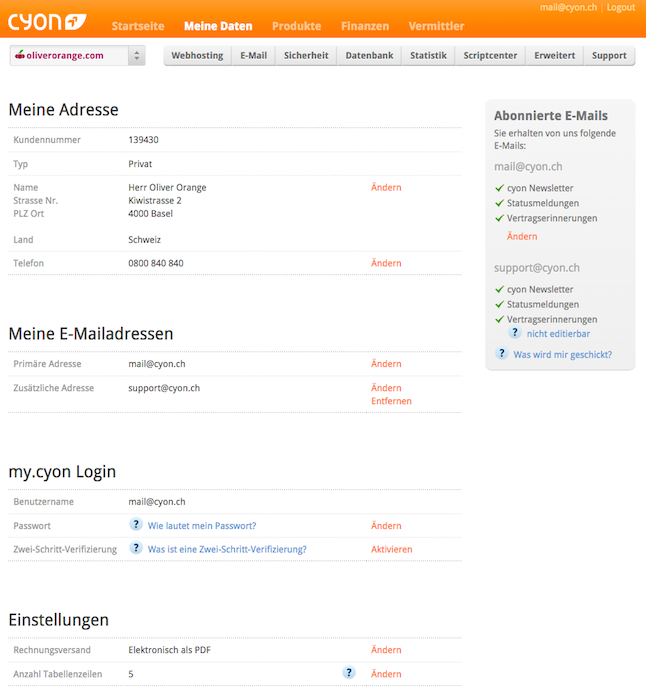Select Meine Daten in main navigation
This screenshot has width=646, height=697.
[x=218, y=26]
